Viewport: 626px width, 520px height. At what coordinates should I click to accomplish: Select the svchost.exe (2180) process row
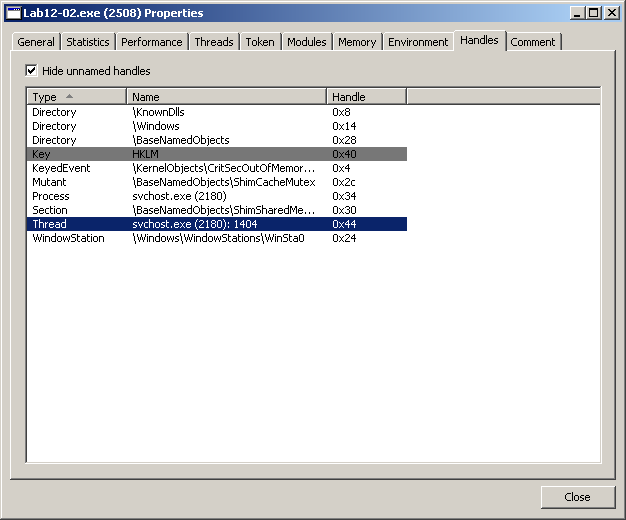(217, 196)
